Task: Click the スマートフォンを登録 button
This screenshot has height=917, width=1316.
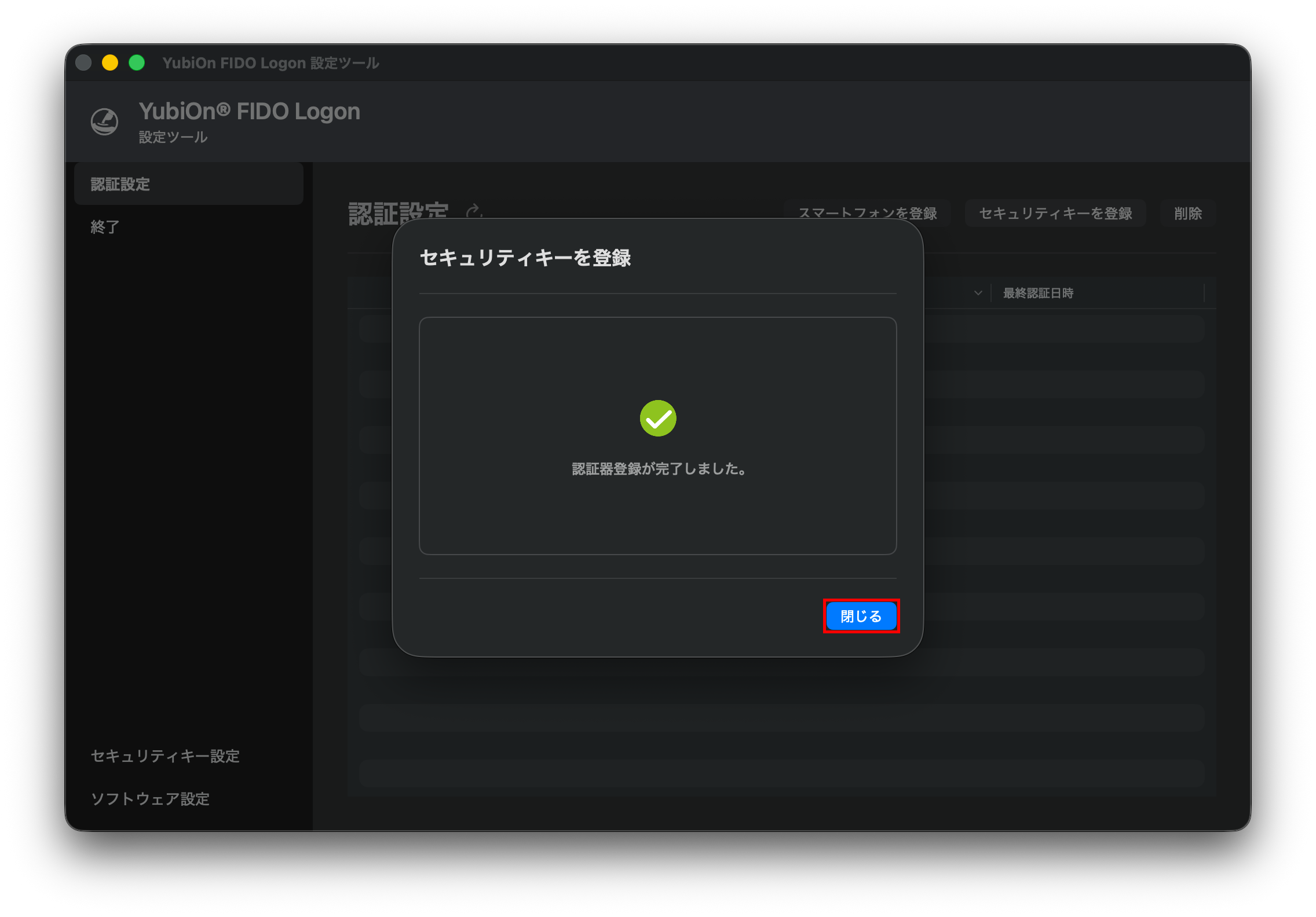Action: coord(868,214)
